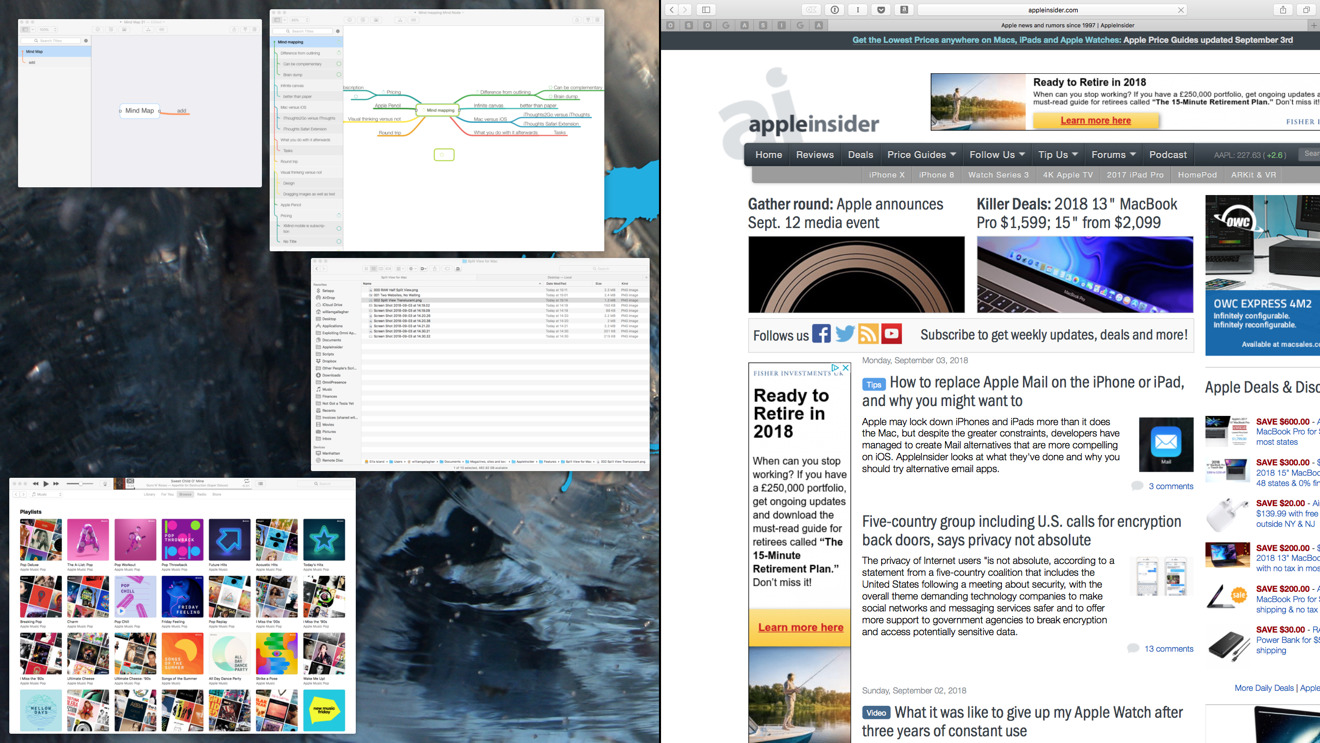This screenshot has width=1320, height=743.
Task: Click share icon in Mind mapping window toolbar
Action: (x=577, y=20)
